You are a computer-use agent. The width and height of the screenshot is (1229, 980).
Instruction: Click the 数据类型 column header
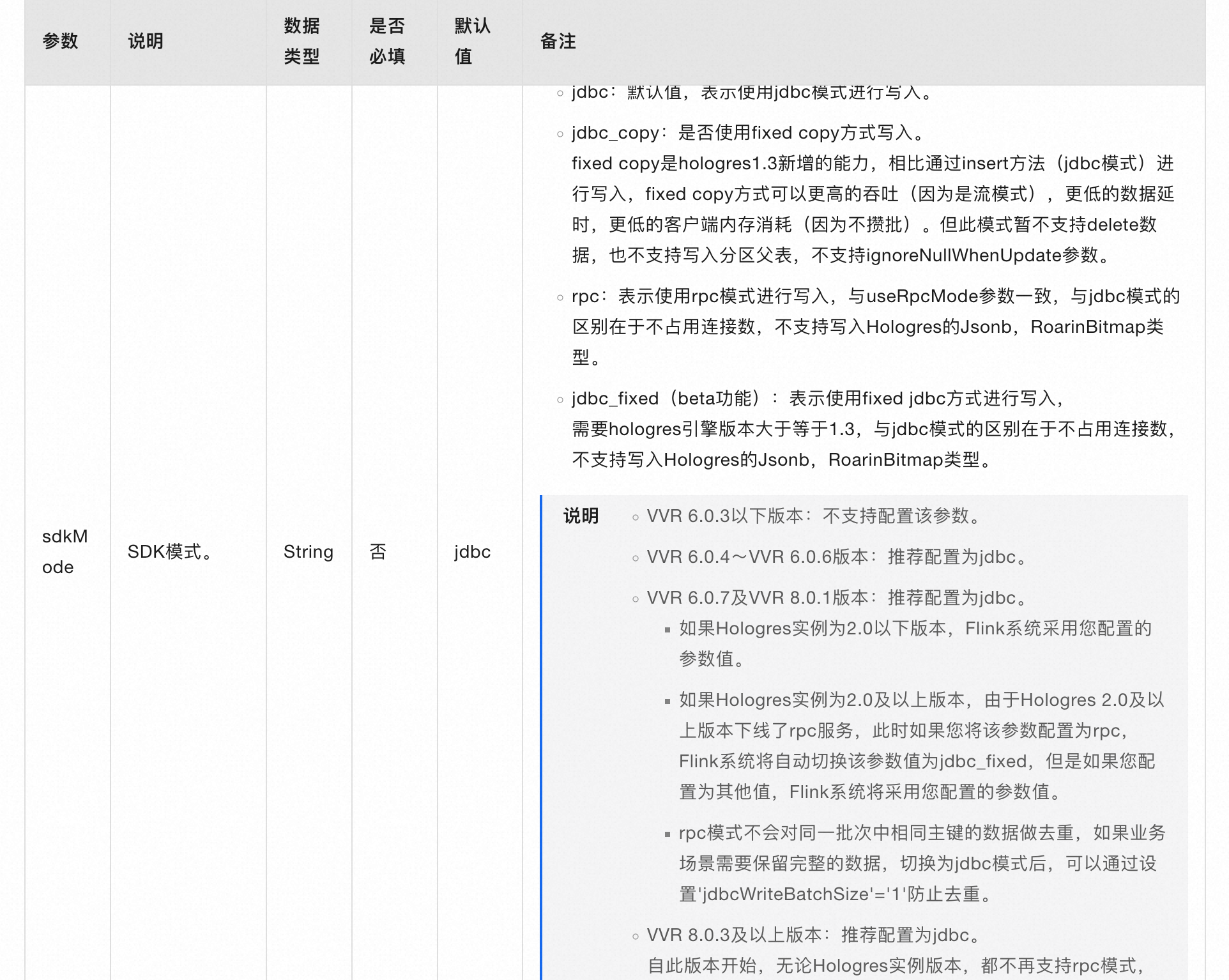pyautogui.click(x=302, y=42)
